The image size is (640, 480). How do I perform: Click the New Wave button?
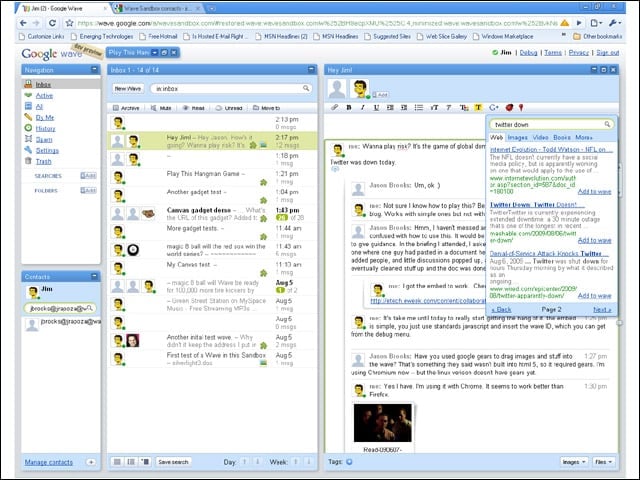click(128, 89)
